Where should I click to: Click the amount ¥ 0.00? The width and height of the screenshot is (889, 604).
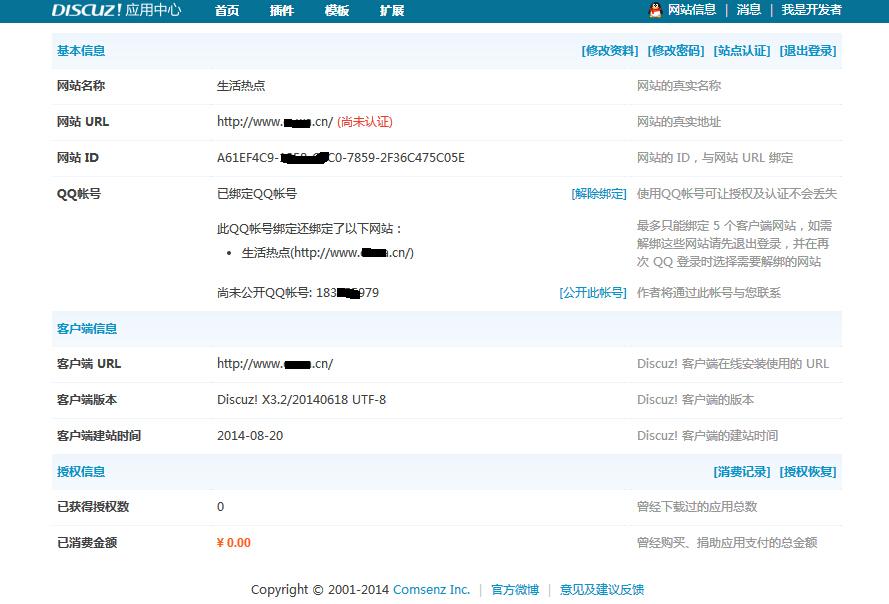point(234,543)
